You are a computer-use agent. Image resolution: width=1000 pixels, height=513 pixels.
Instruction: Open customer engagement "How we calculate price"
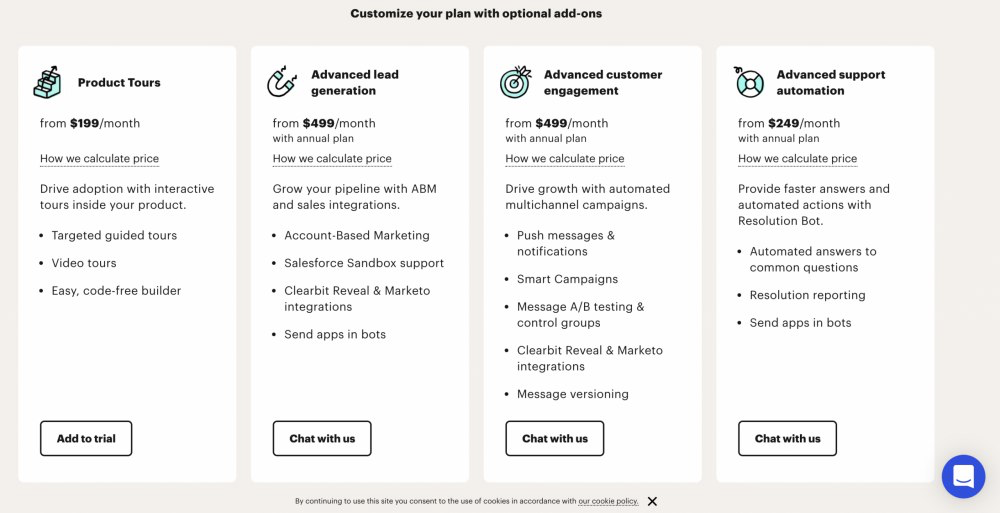[x=565, y=159]
